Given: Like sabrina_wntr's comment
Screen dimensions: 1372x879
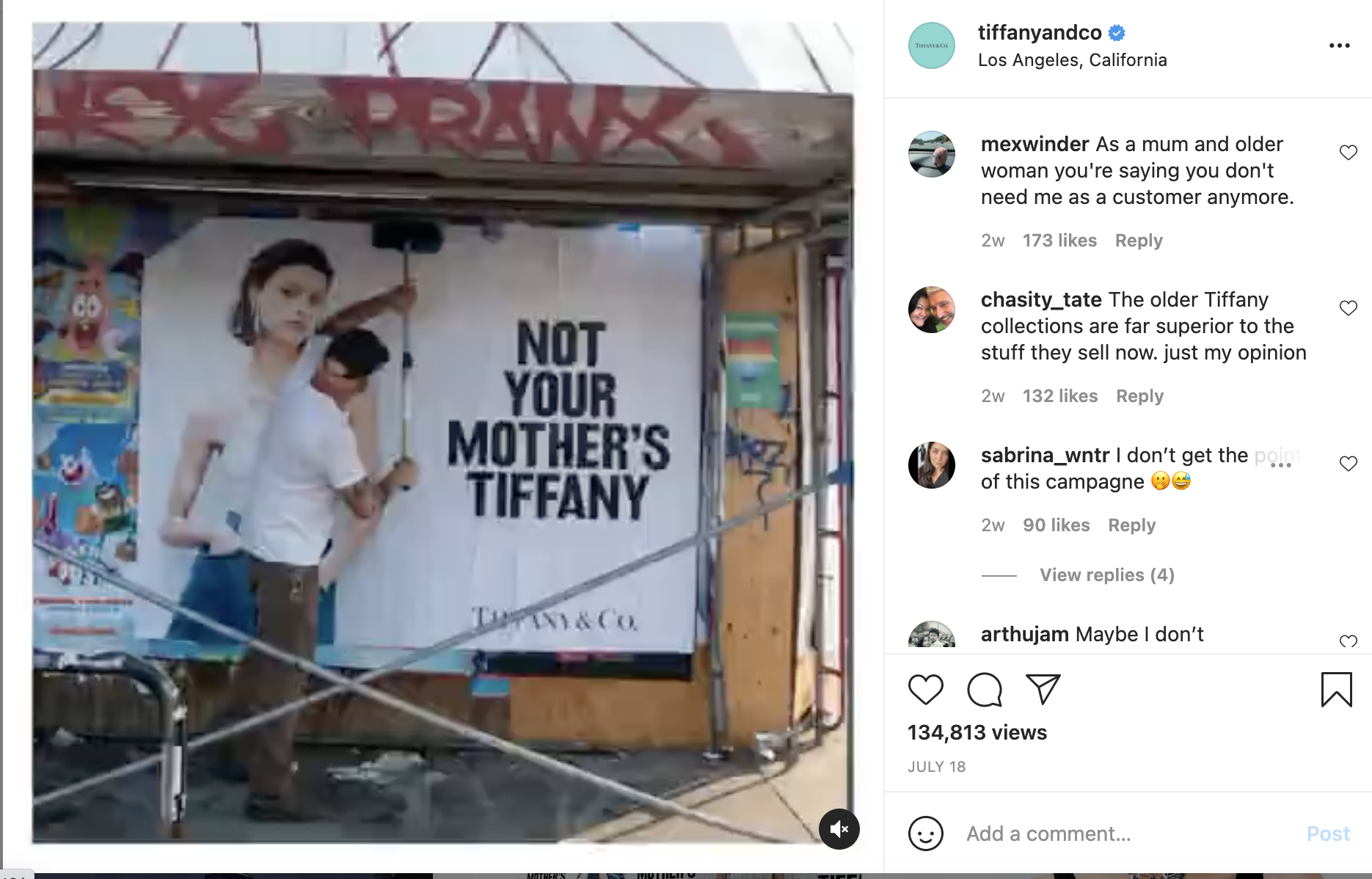Looking at the screenshot, I should coord(1348,464).
